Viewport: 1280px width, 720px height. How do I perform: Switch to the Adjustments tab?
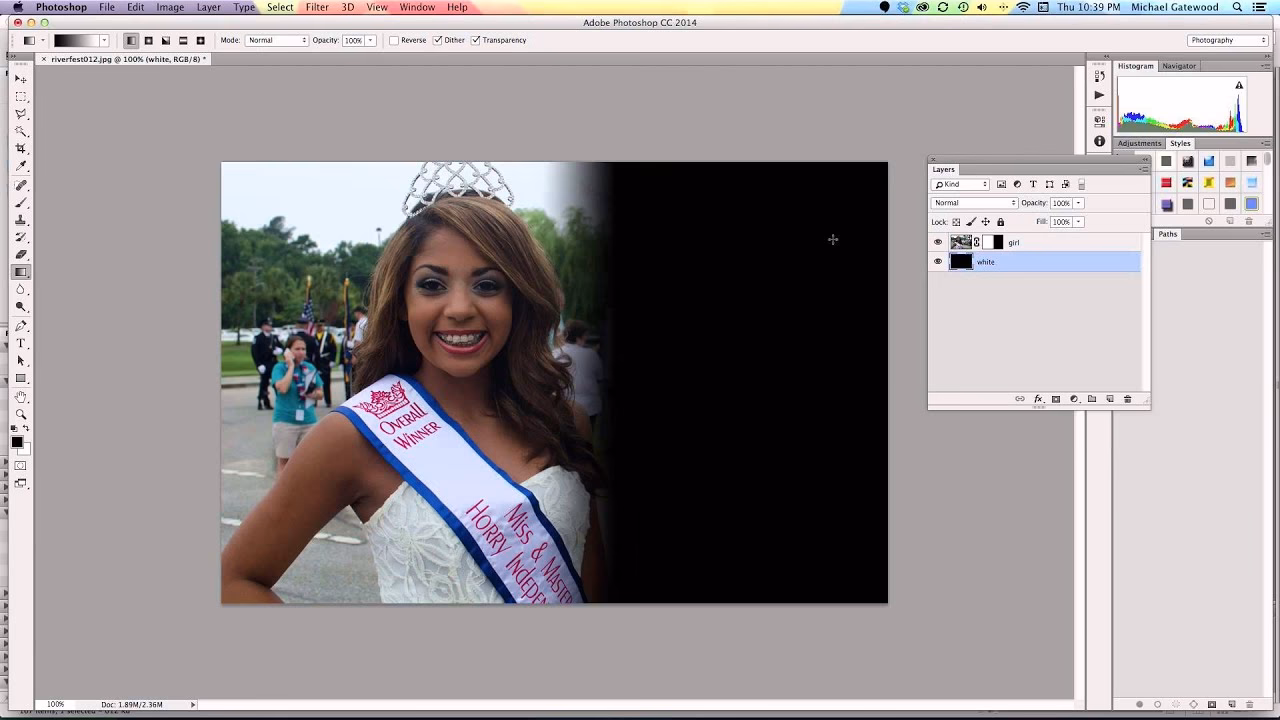tap(1139, 143)
